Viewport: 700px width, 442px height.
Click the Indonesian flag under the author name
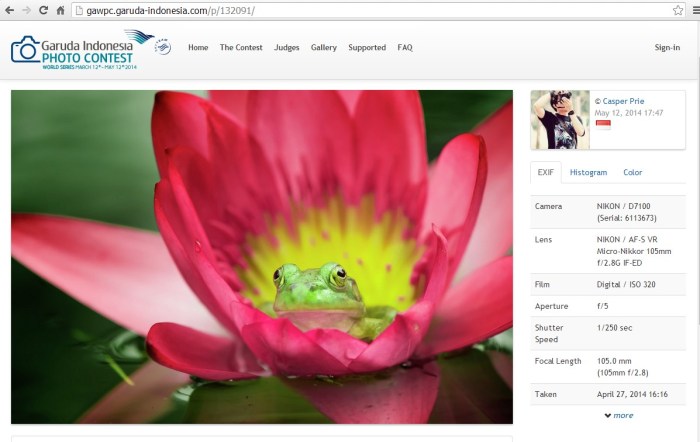click(x=602, y=124)
